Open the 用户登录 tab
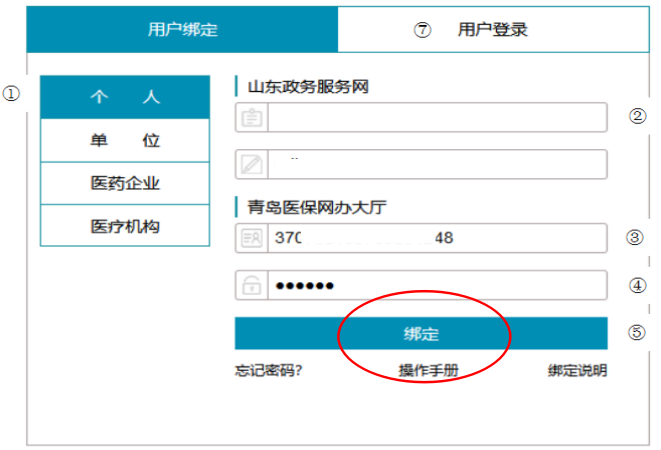This screenshot has height=450, width=661. tap(492, 29)
